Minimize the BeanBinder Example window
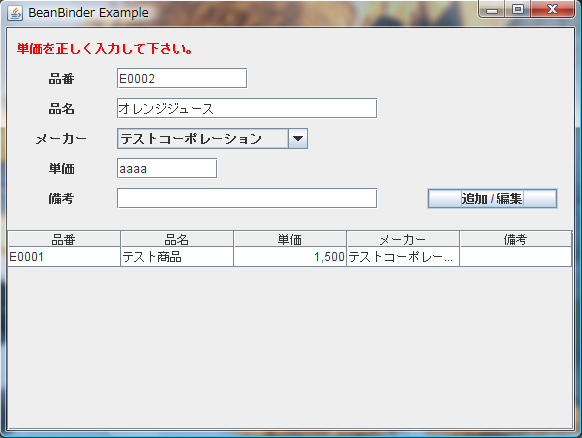 pyautogui.click(x=492, y=9)
